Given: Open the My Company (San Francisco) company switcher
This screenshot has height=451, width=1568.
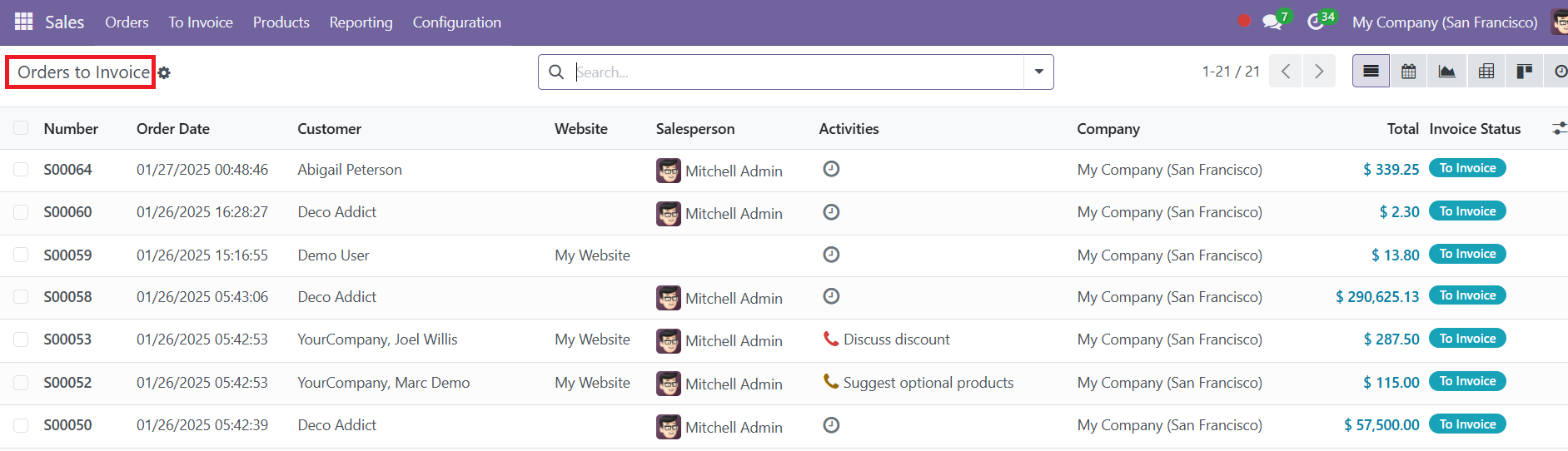Looking at the screenshot, I should tap(1445, 22).
